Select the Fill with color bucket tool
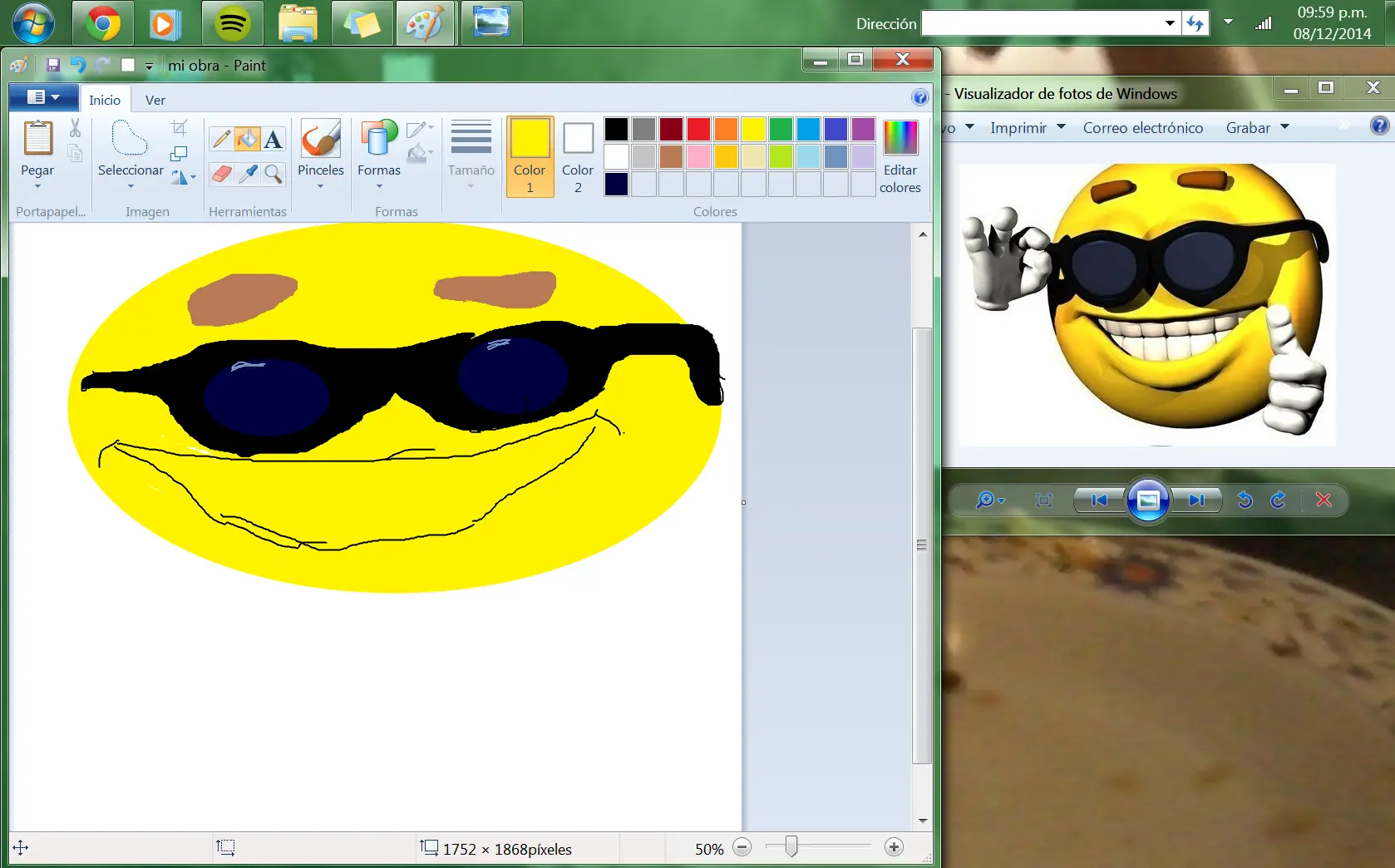The width and height of the screenshot is (1395, 868). (x=247, y=139)
